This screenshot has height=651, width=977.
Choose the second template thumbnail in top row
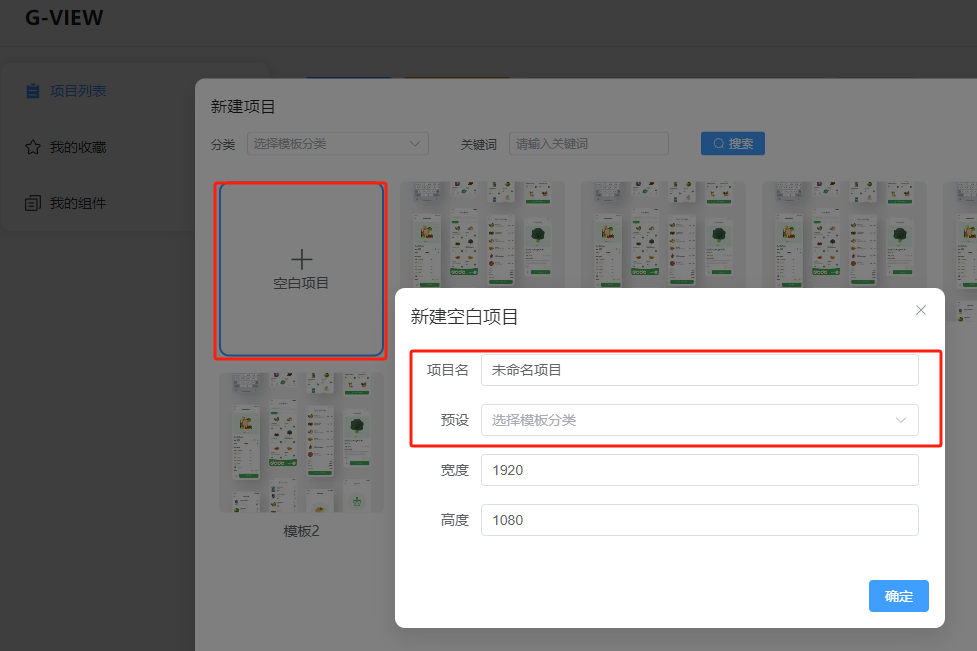coord(663,234)
